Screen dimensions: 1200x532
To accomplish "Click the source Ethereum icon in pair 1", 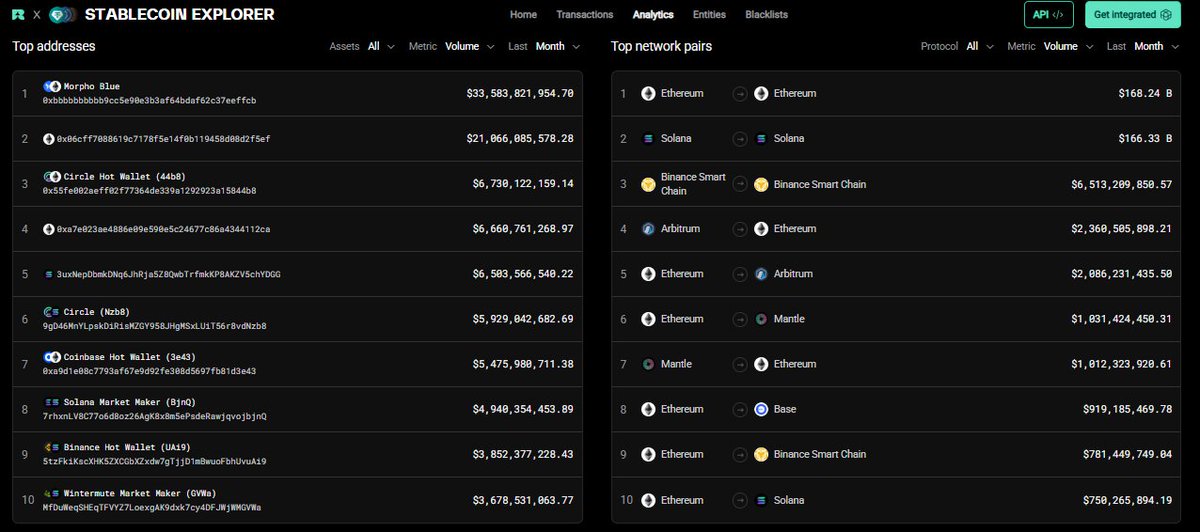I will (648, 94).
